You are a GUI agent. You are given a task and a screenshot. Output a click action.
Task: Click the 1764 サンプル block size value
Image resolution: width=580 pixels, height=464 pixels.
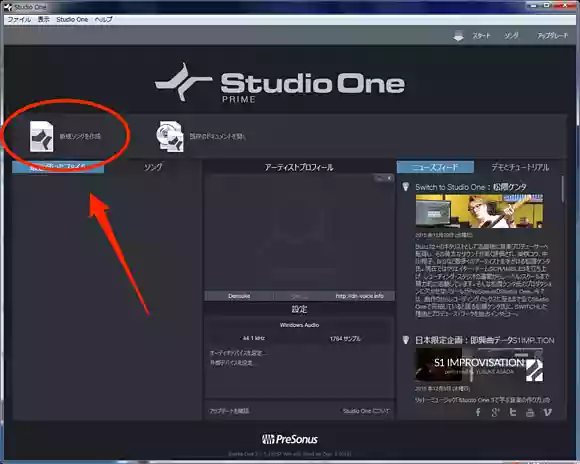pyautogui.click(x=345, y=339)
